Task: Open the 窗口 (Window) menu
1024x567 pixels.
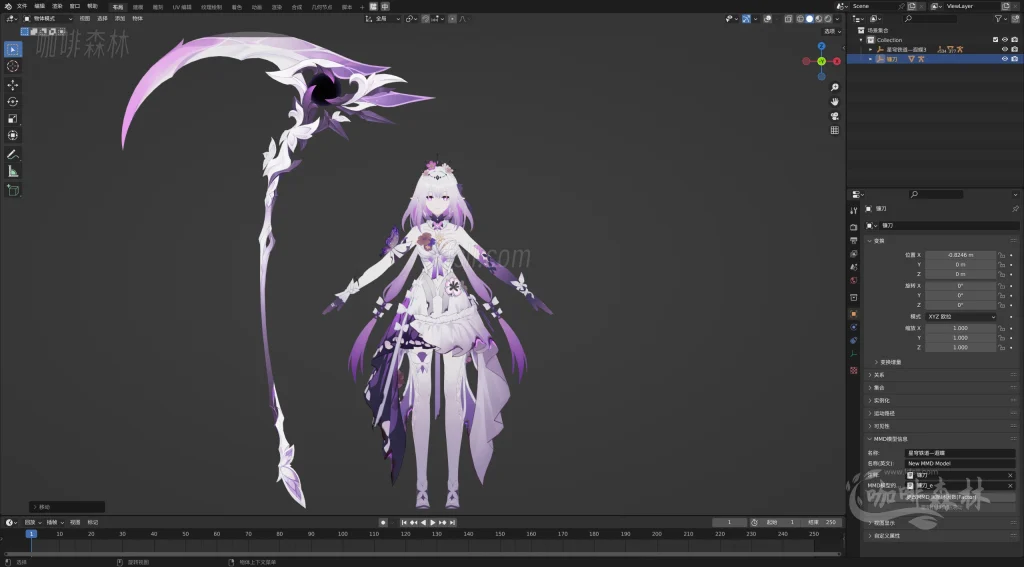Action: pyautogui.click(x=74, y=7)
